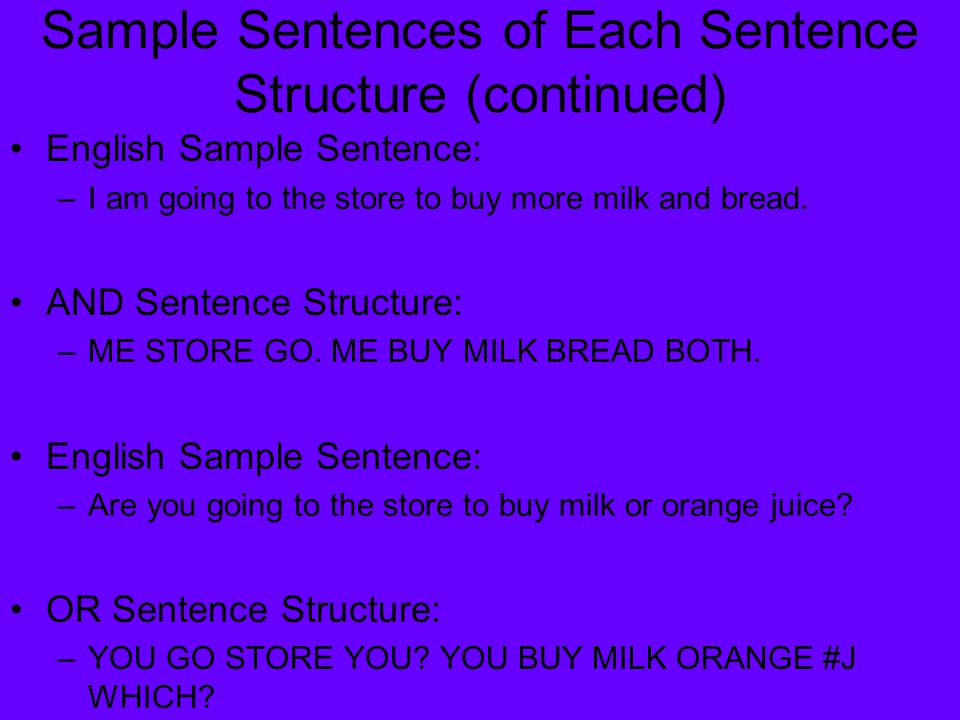Click the word 'ORANGE' in the OR sentence
Image resolution: width=960 pixels, height=720 pixels.
[x=743, y=659]
